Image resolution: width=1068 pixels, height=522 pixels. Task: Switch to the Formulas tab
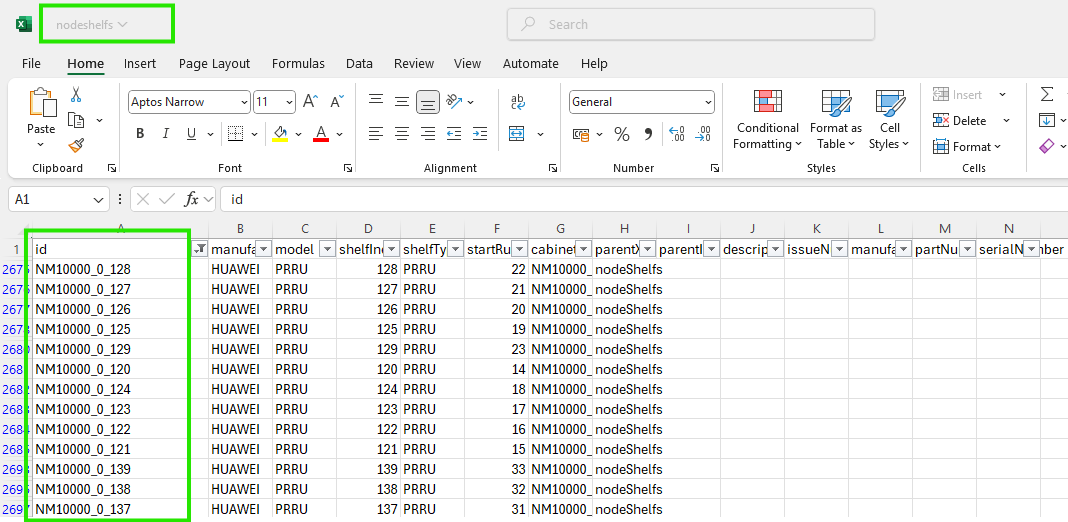pyautogui.click(x=298, y=63)
